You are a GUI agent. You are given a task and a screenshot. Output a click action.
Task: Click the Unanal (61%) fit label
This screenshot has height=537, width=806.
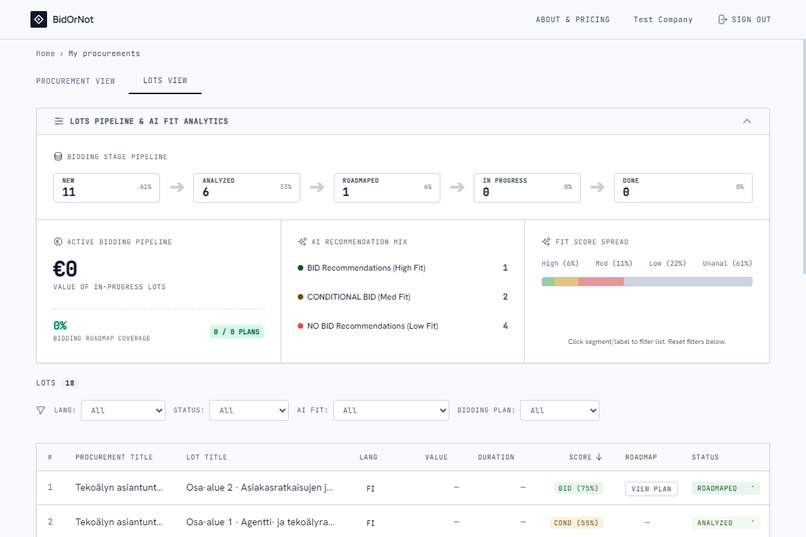click(727, 264)
